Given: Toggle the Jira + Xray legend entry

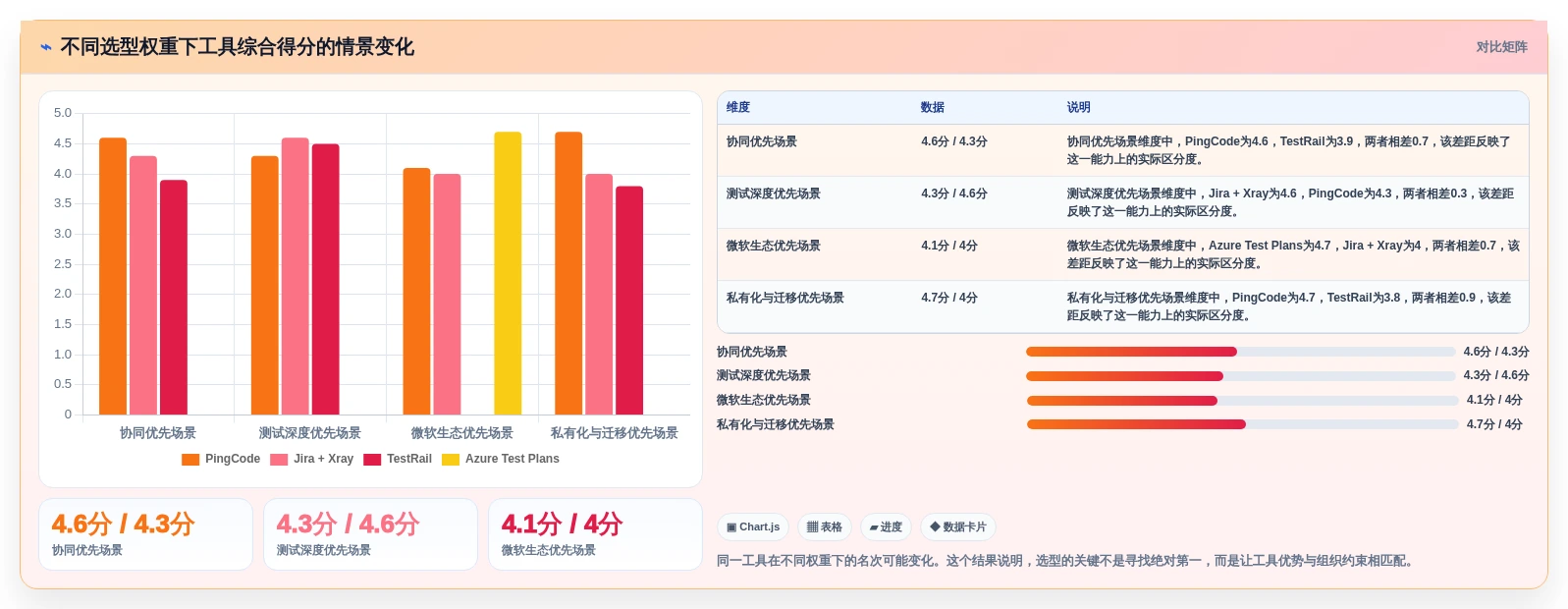Looking at the screenshot, I should point(311,459).
